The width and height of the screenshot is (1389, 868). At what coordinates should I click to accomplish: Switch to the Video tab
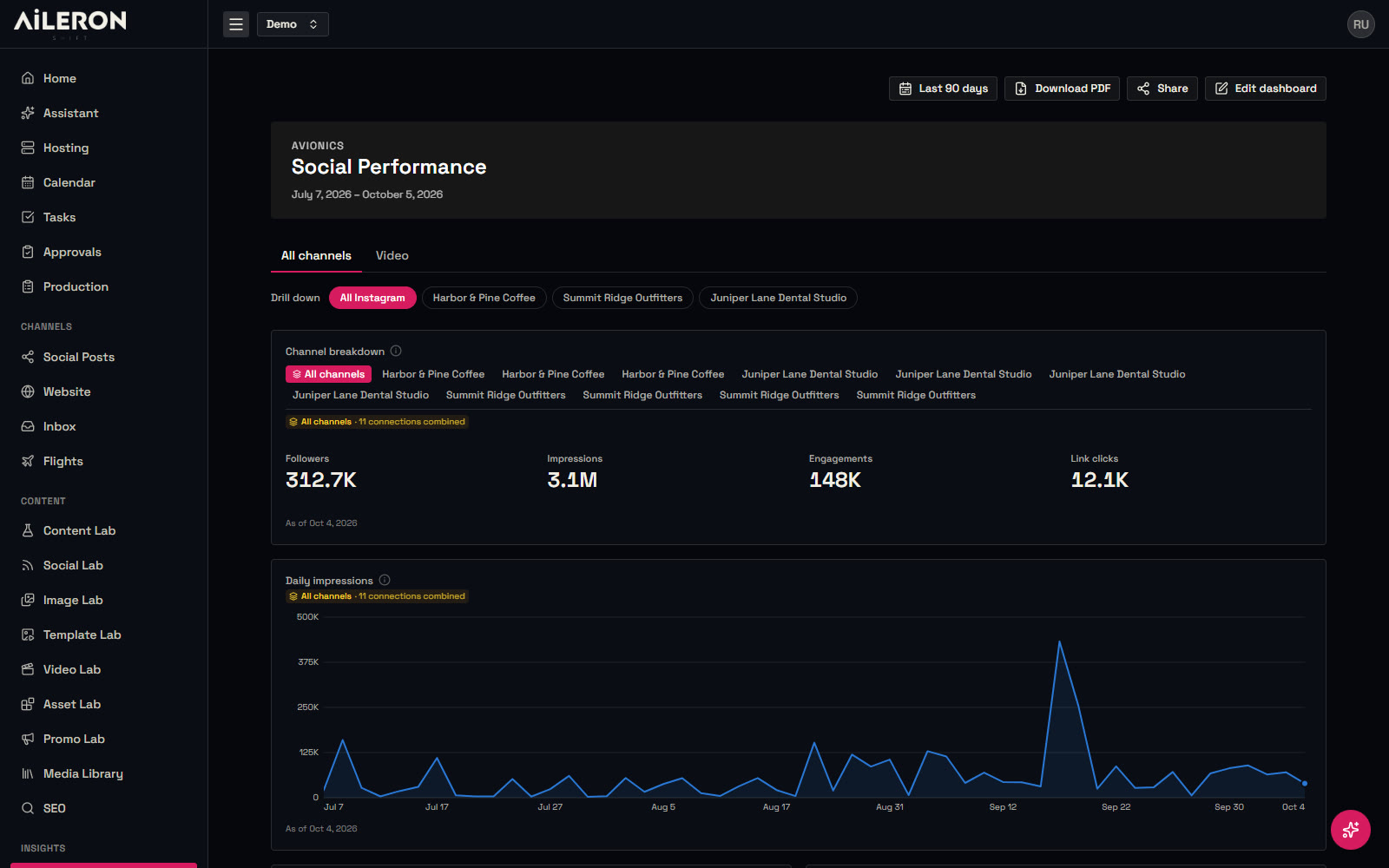click(x=392, y=255)
